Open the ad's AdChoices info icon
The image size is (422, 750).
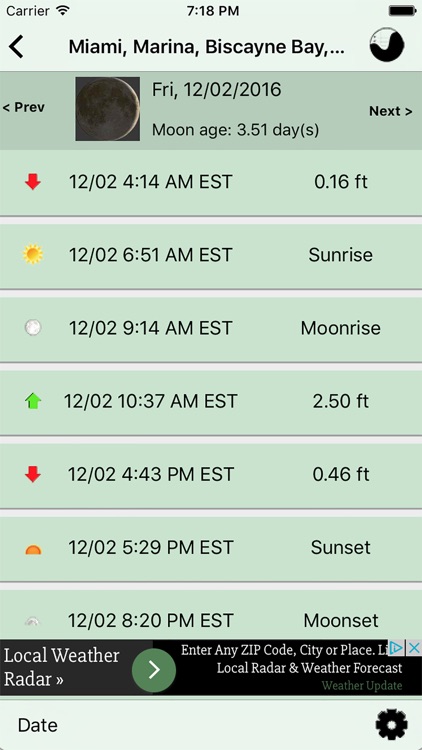pyautogui.click(x=397, y=648)
